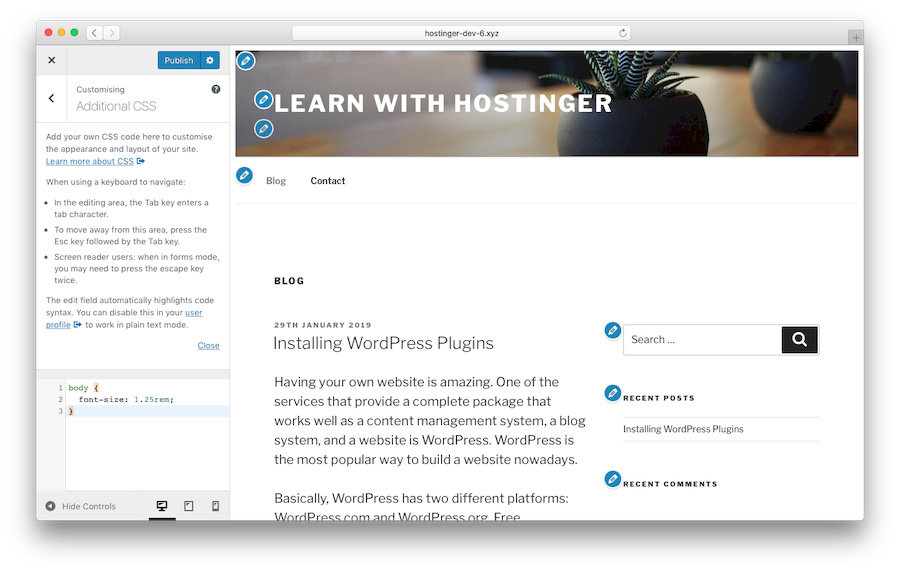Click edit pencil at header image top-left
The image size is (900, 572).
246,60
